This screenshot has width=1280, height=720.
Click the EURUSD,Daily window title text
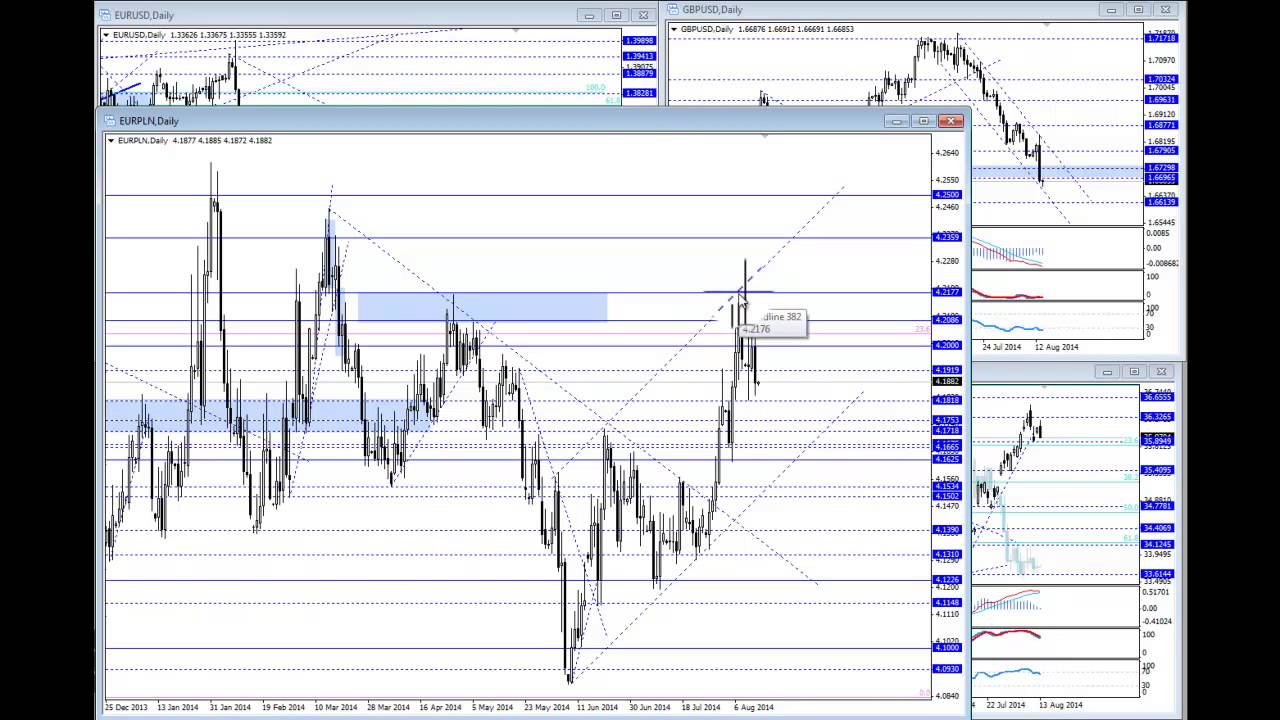[x=144, y=15]
